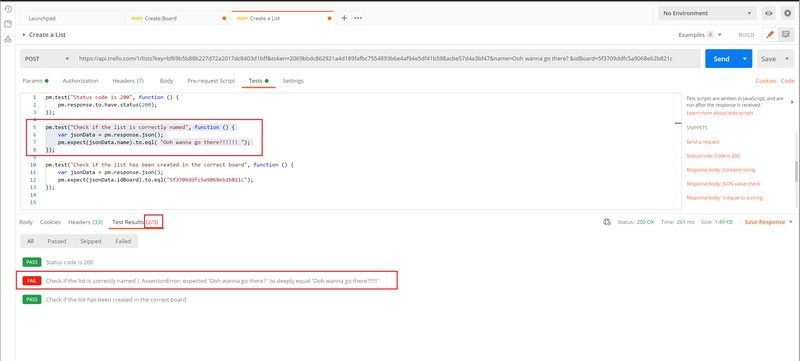Viewport: 800px width, 361px height.
Task: Open the Collections sidebar icon
Action: tap(8, 24)
